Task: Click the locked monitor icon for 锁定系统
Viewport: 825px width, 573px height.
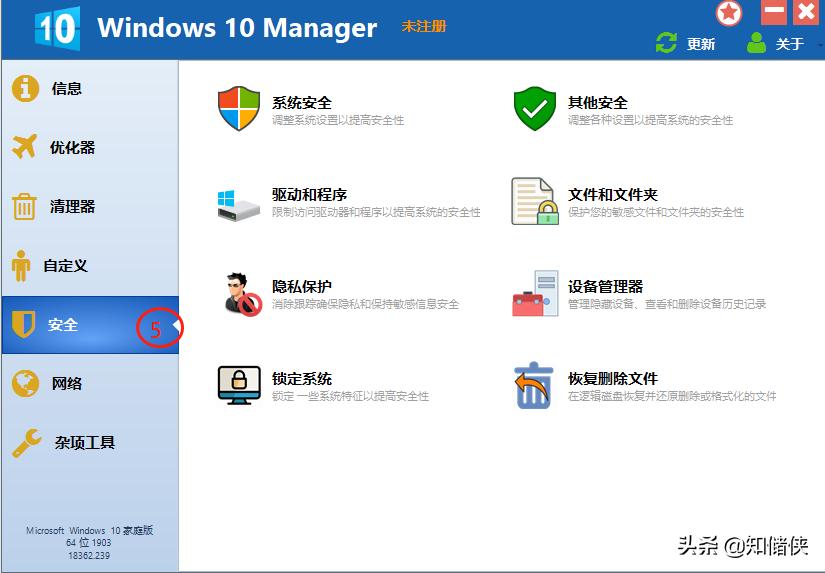Action: pos(239,385)
